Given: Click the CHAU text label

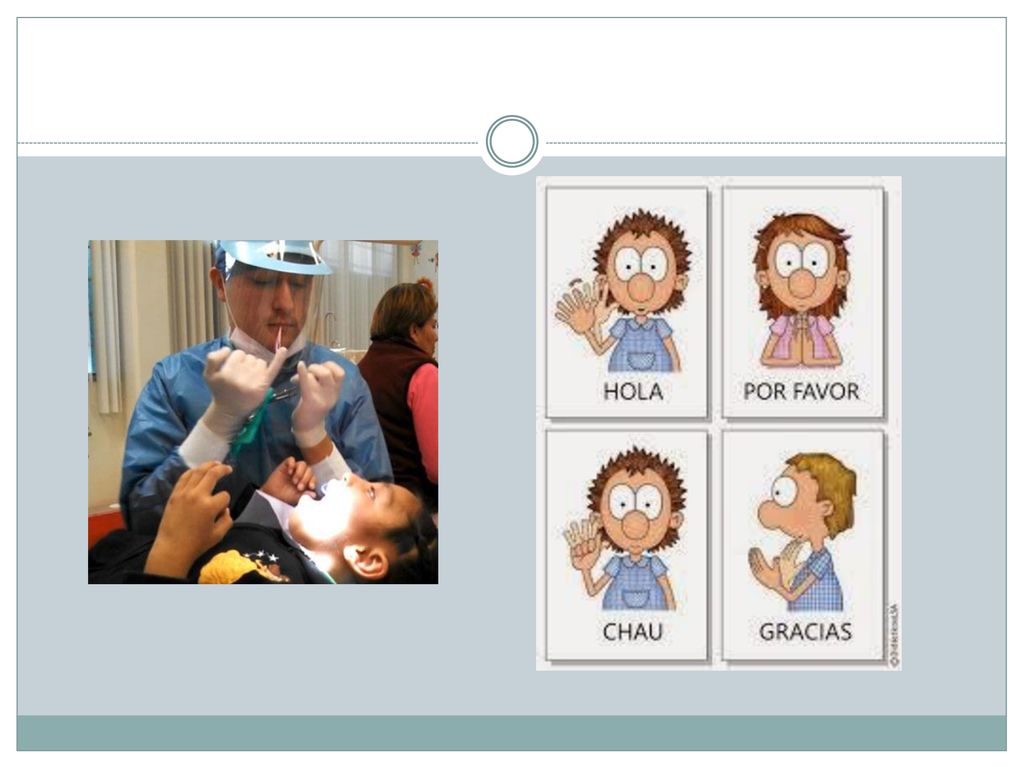Looking at the screenshot, I should pyautogui.click(x=632, y=632).
